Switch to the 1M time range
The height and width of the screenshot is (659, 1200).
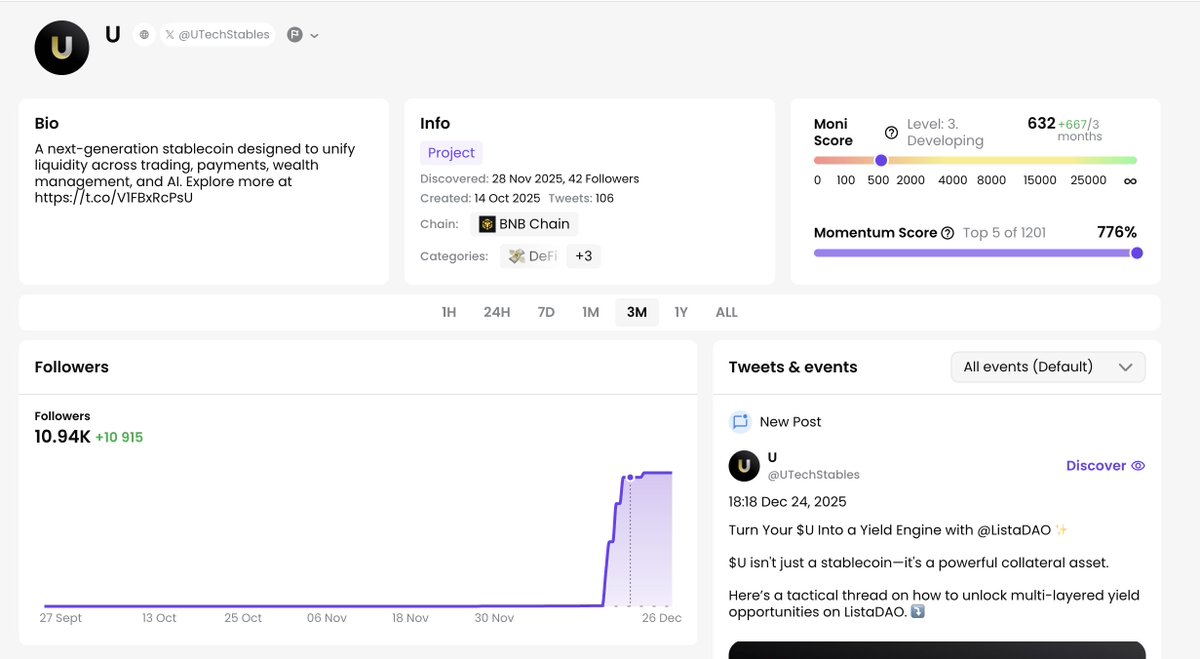[591, 312]
